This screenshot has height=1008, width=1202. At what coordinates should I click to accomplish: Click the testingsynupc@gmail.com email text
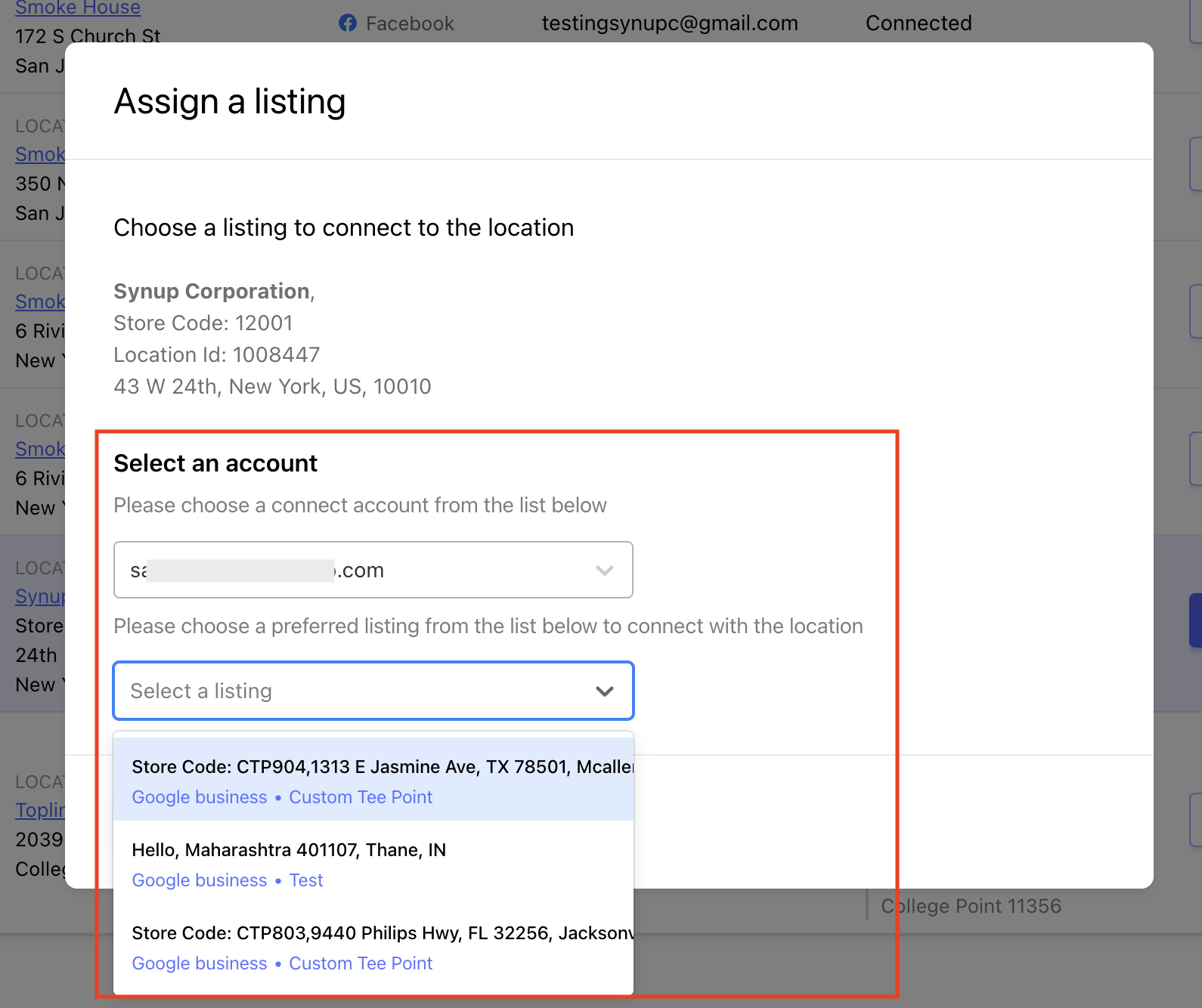pyautogui.click(x=670, y=23)
